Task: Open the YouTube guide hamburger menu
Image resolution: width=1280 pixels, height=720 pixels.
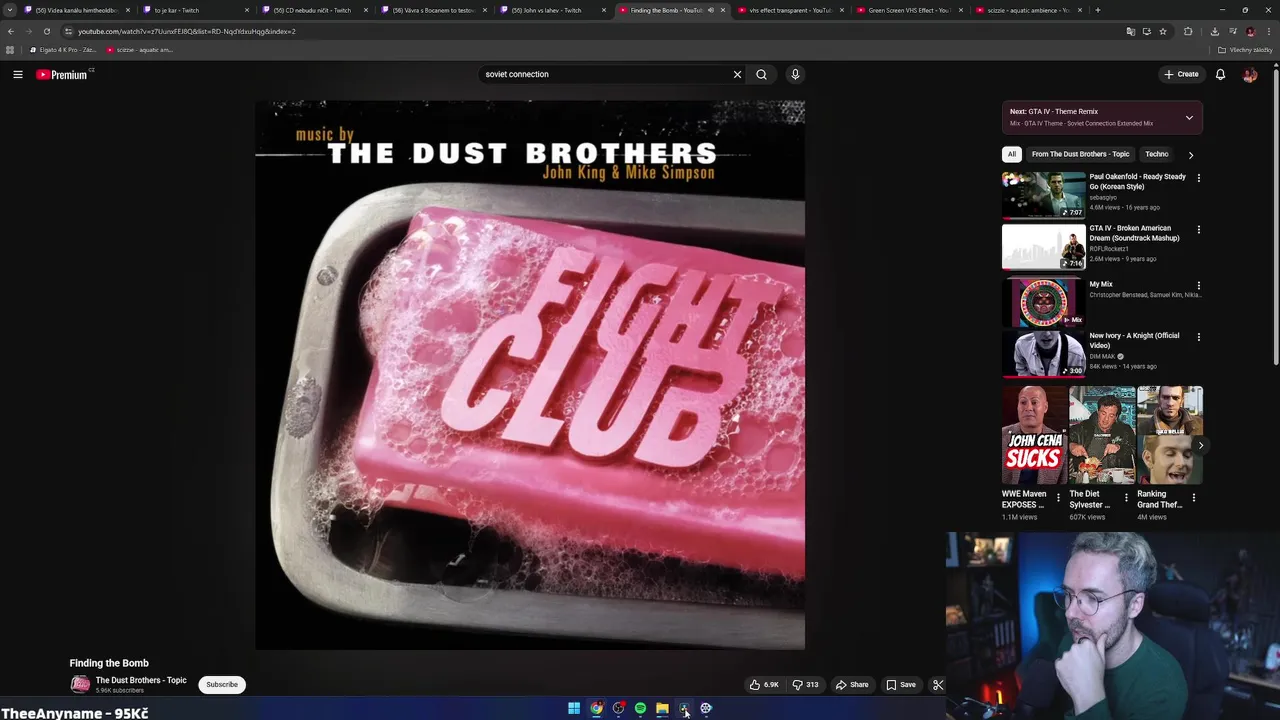Action: (18, 74)
